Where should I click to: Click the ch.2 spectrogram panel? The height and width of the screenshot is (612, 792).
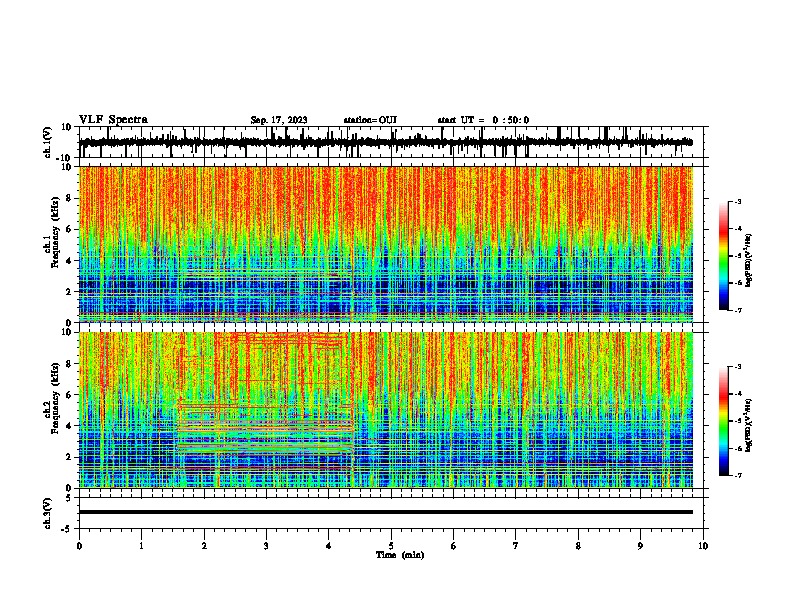pos(386,410)
